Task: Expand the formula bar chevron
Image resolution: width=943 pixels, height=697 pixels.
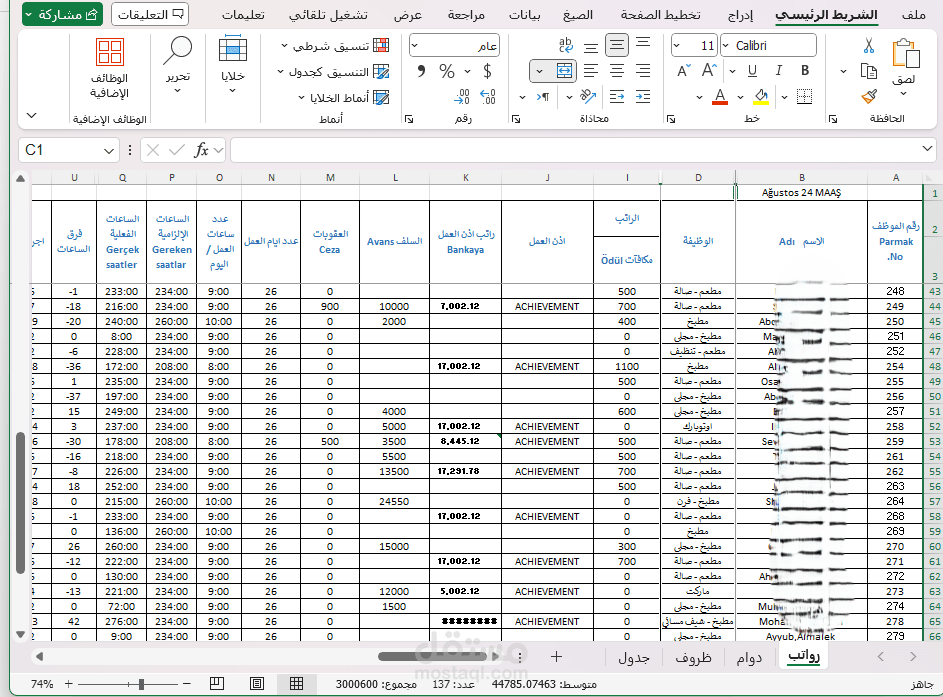Action: tap(927, 149)
